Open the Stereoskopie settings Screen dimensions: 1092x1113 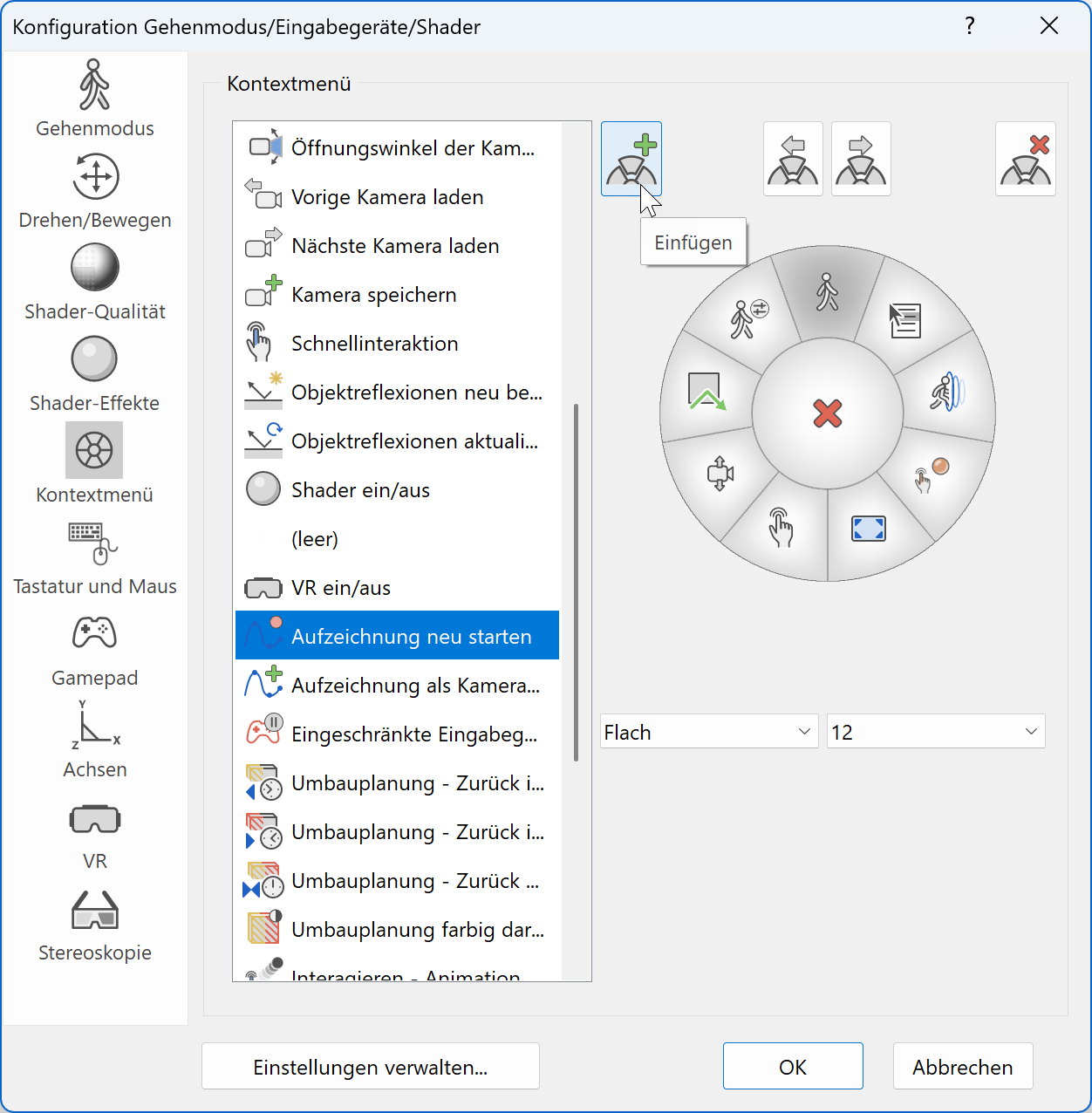(x=94, y=920)
